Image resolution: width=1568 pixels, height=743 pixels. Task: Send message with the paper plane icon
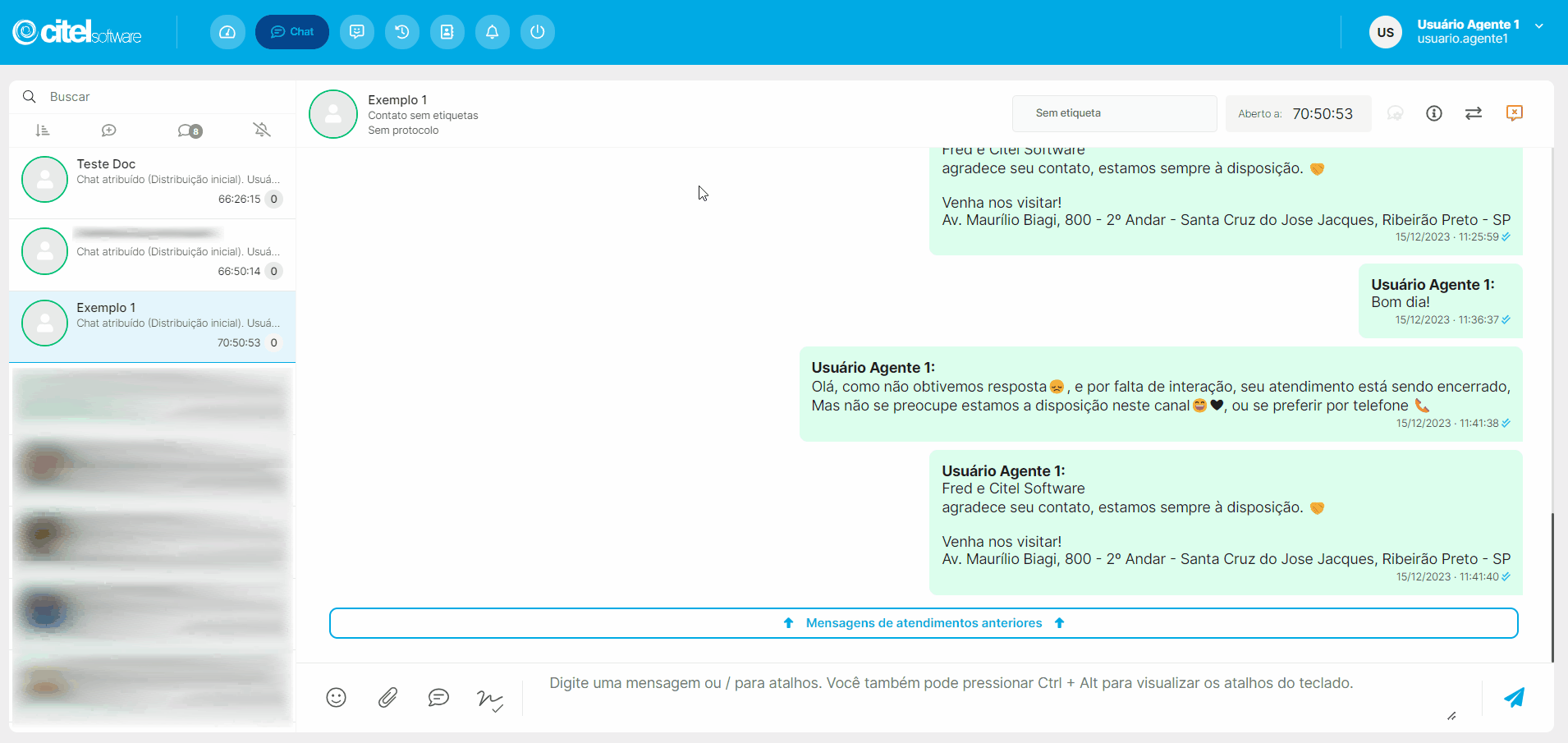click(1515, 698)
